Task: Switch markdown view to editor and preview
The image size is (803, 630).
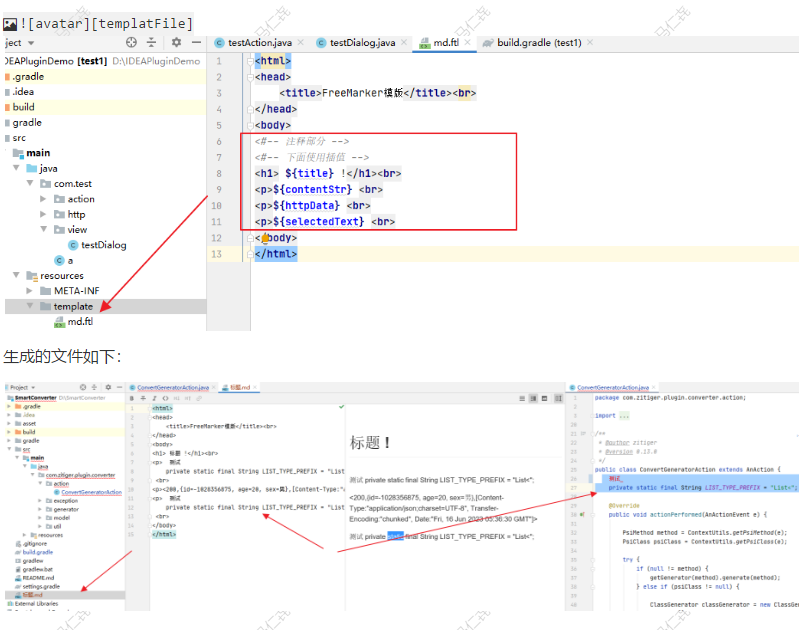Action: (x=533, y=398)
